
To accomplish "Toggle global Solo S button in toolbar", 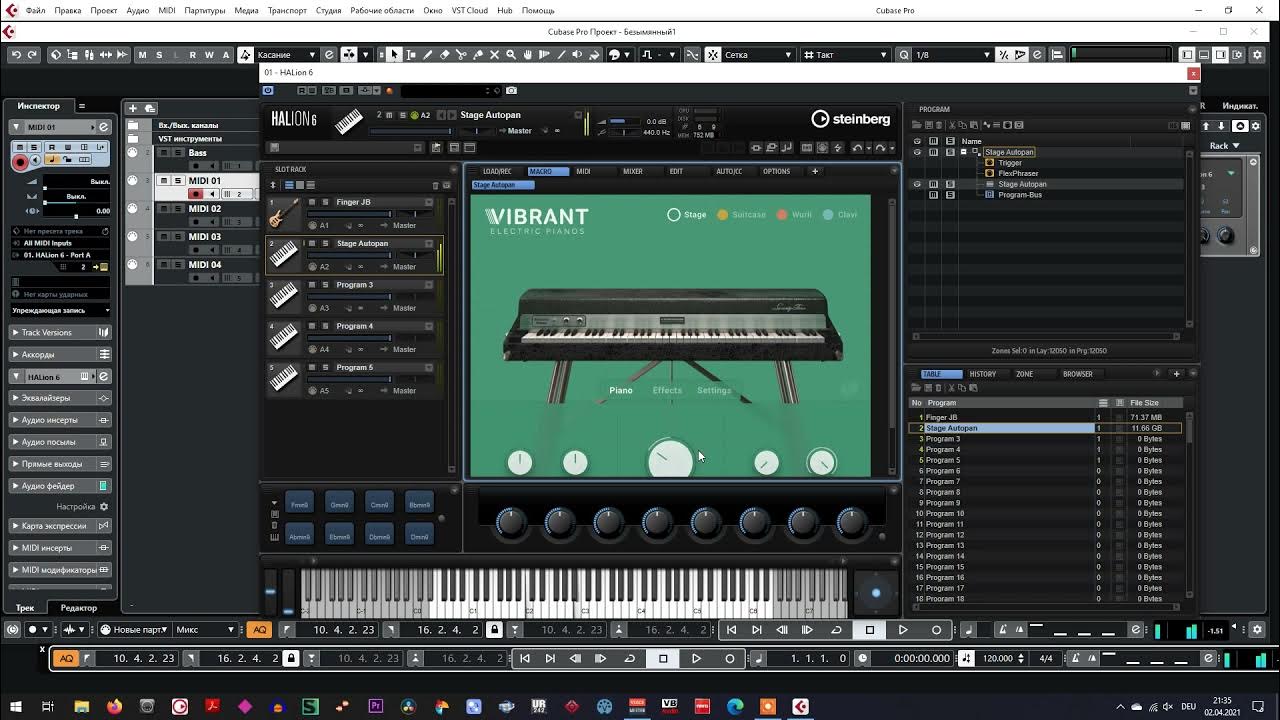I will pyautogui.click(x=159, y=55).
